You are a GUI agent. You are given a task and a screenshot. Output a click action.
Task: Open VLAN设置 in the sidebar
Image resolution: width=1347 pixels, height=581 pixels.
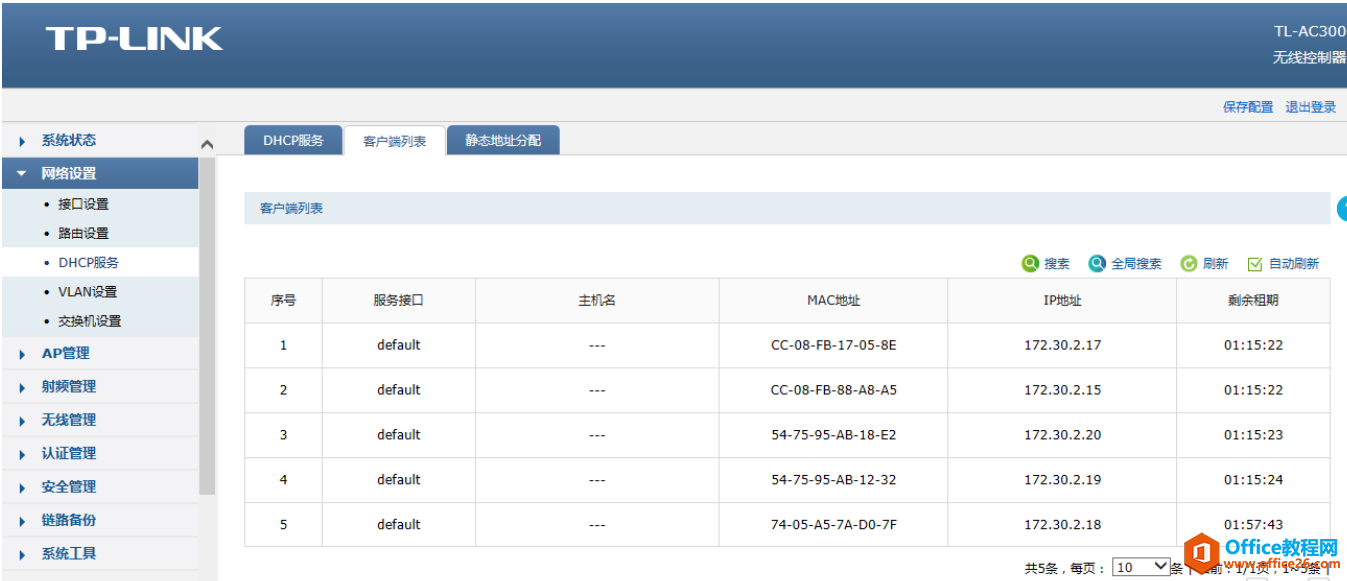(x=87, y=292)
